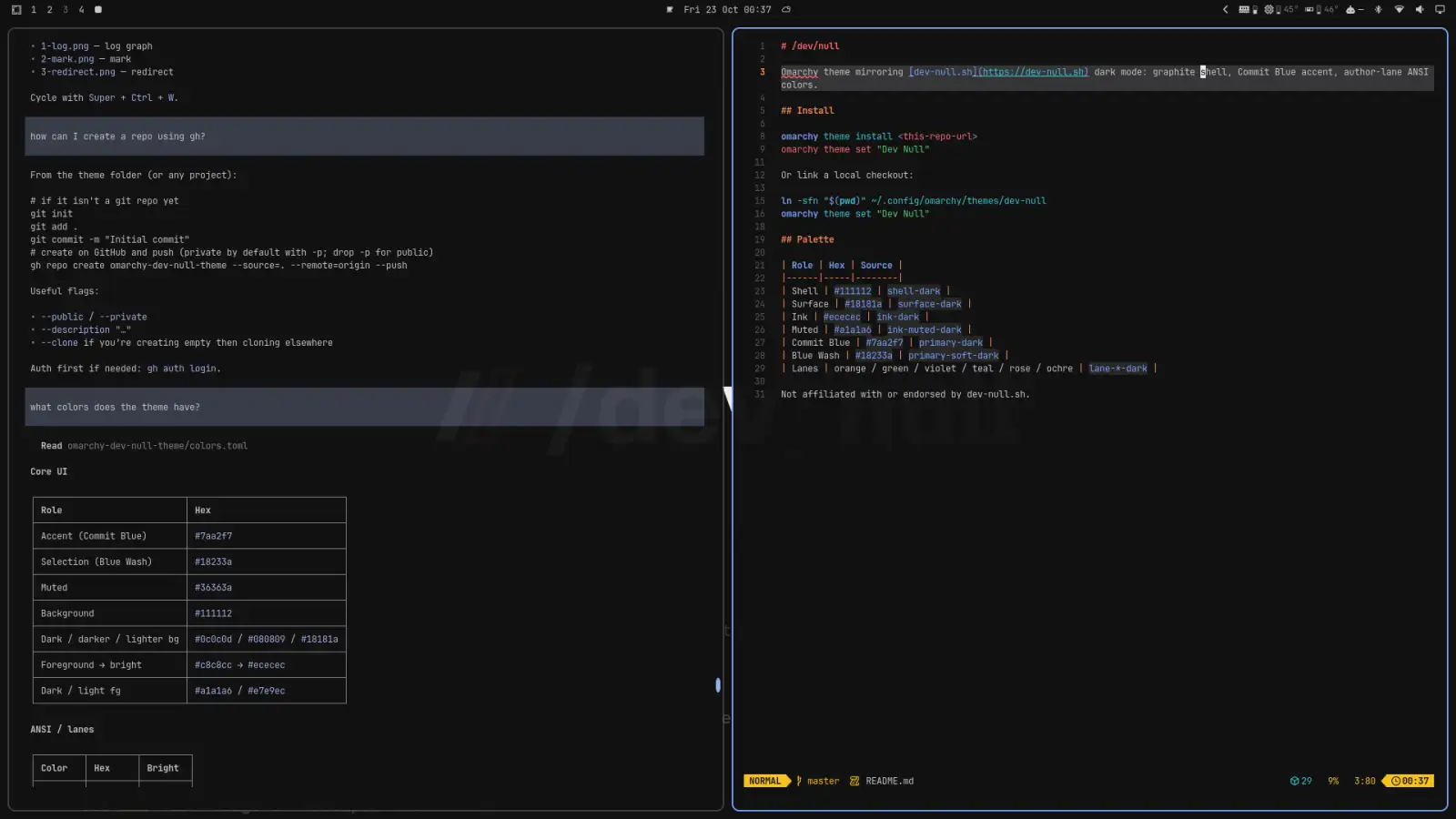Click the display monitor tray icon
This screenshot has height=819, width=1456.
pos(1440,9)
